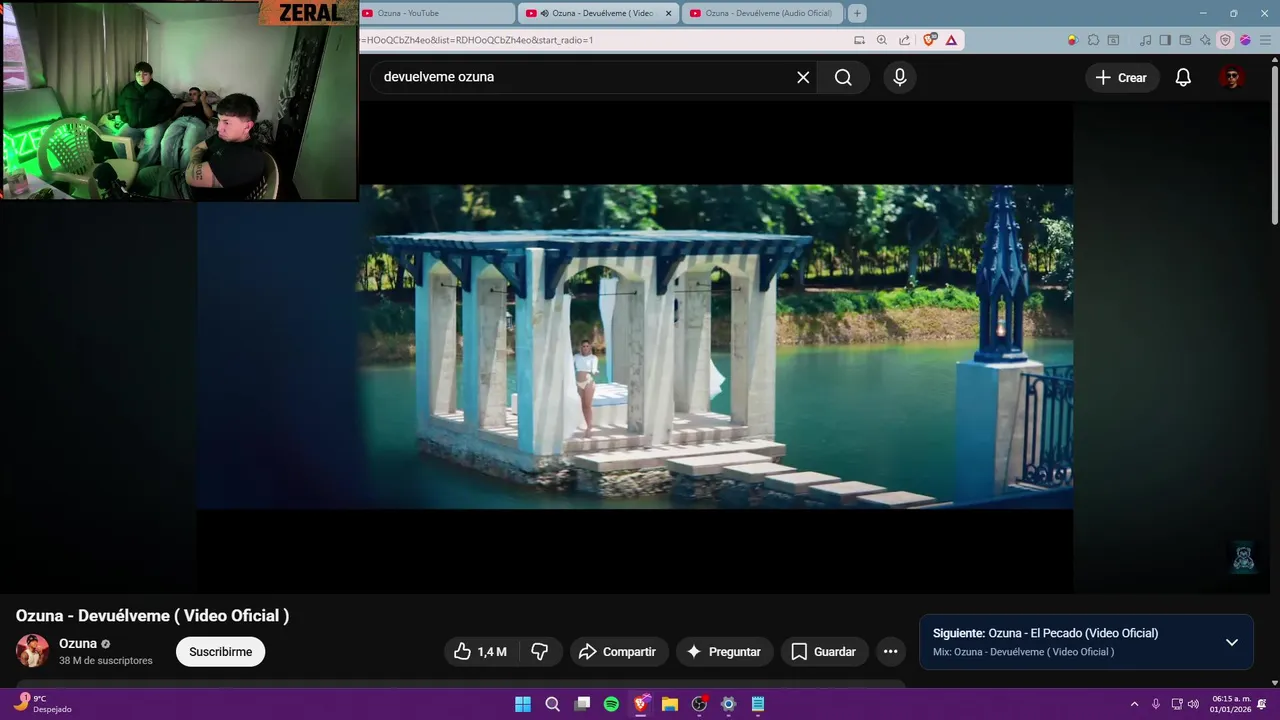The image size is (1280, 720).
Task: Open Task View in the taskbar
Action: tap(582, 704)
